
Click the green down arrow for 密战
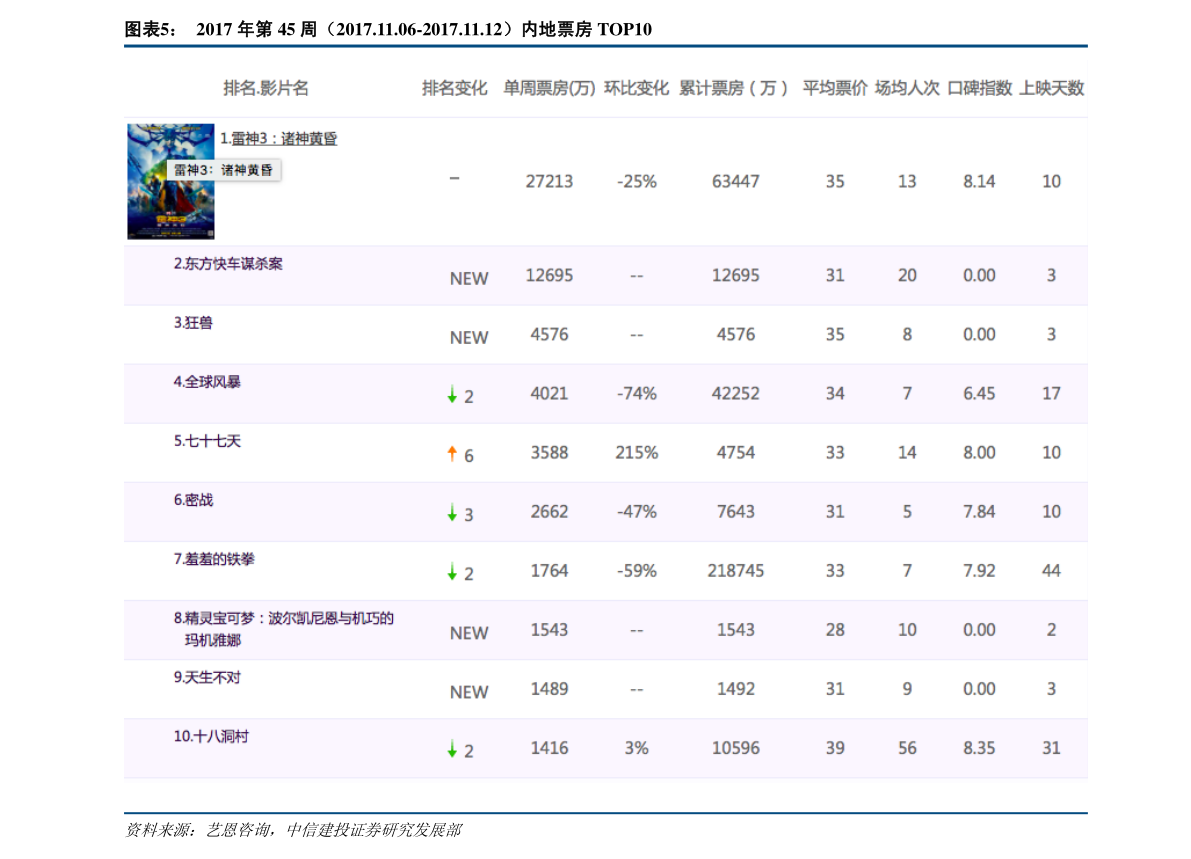(452, 513)
